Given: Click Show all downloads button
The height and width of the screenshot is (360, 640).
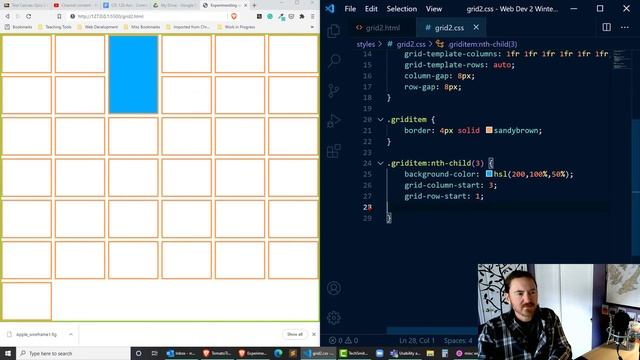Looking at the screenshot, I should click(x=295, y=334).
